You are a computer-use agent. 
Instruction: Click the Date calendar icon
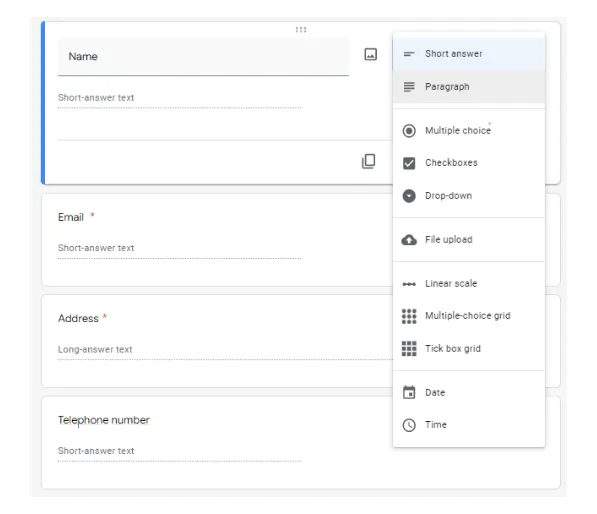(409, 392)
